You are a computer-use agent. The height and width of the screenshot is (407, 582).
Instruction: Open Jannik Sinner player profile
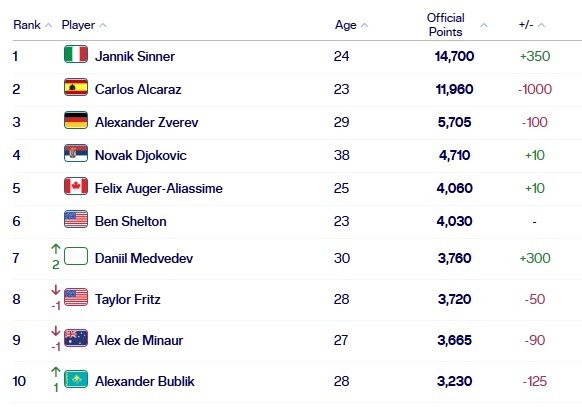(135, 56)
